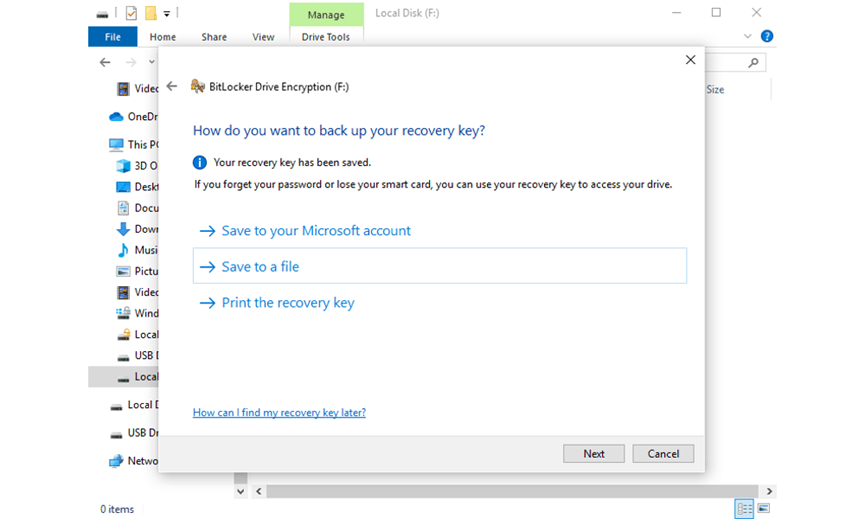The image size is (865, 519).
Task: Open 'How can I find my recovery key later?' link
Action: point(279,413)
